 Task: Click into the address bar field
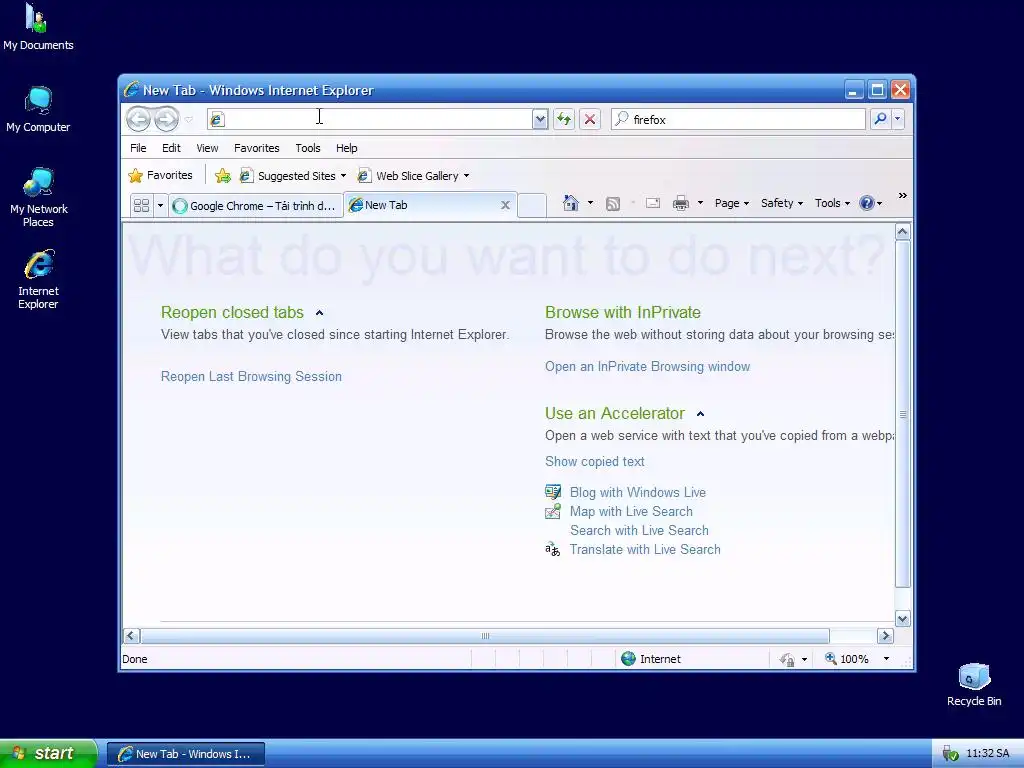370,119
